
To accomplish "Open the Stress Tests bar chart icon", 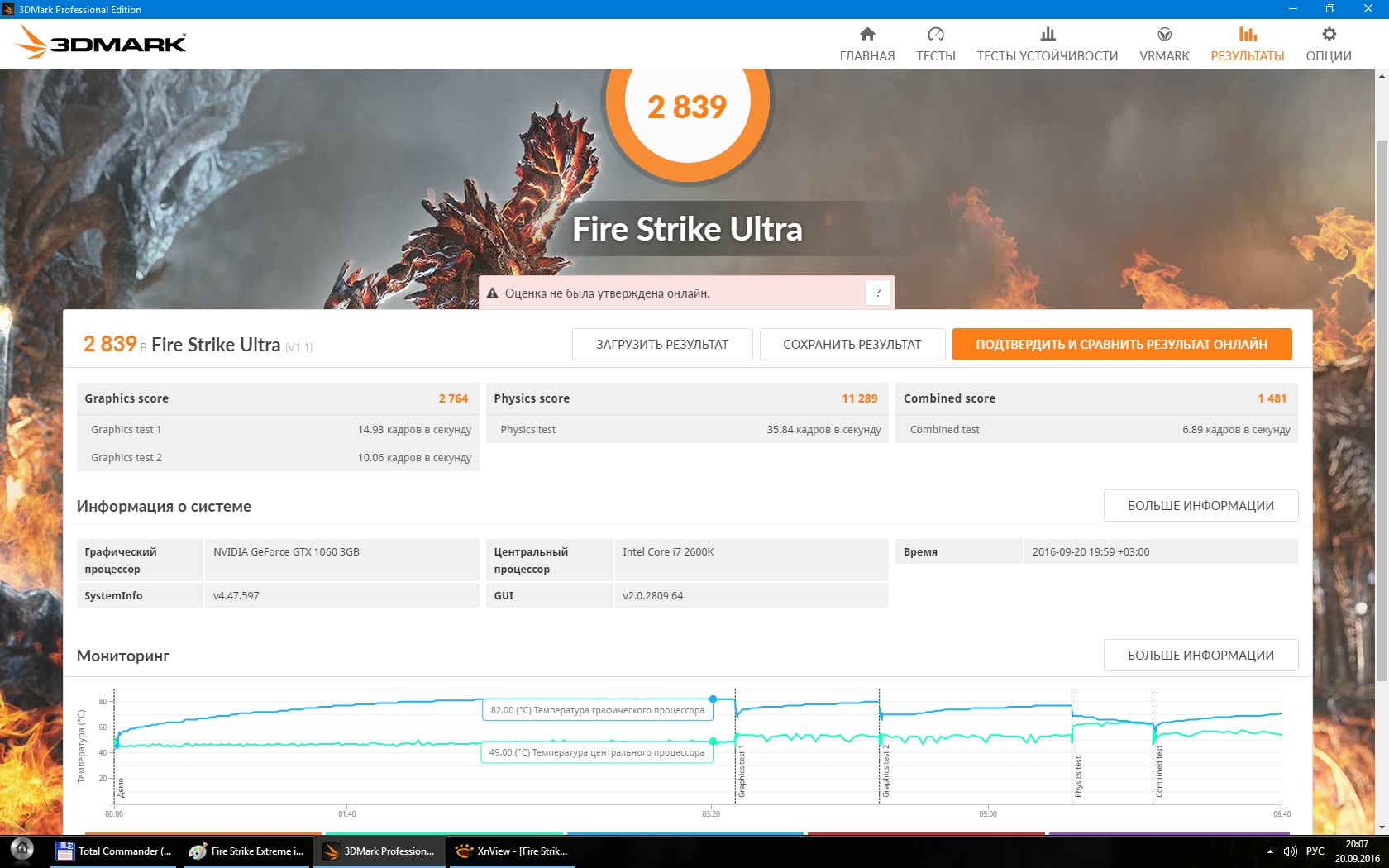I will 1047,35.
